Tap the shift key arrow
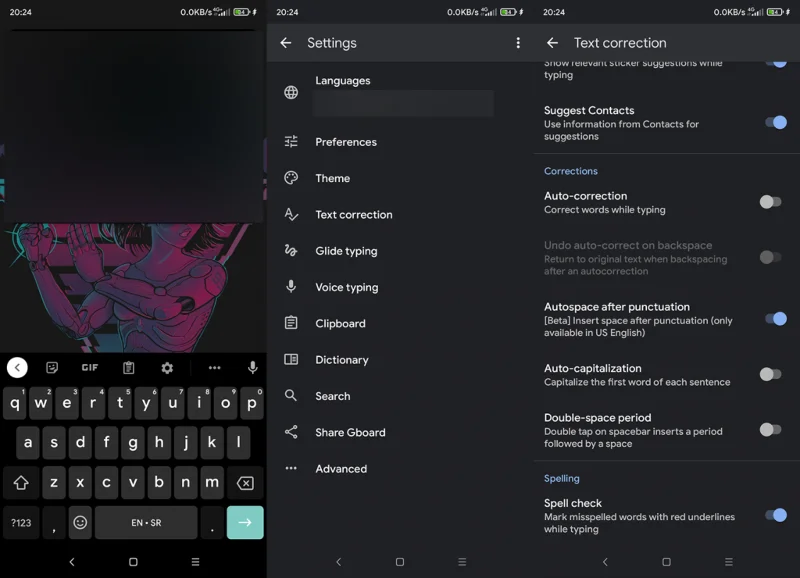This screenshot has width=800, height=578. click(21, 483)
